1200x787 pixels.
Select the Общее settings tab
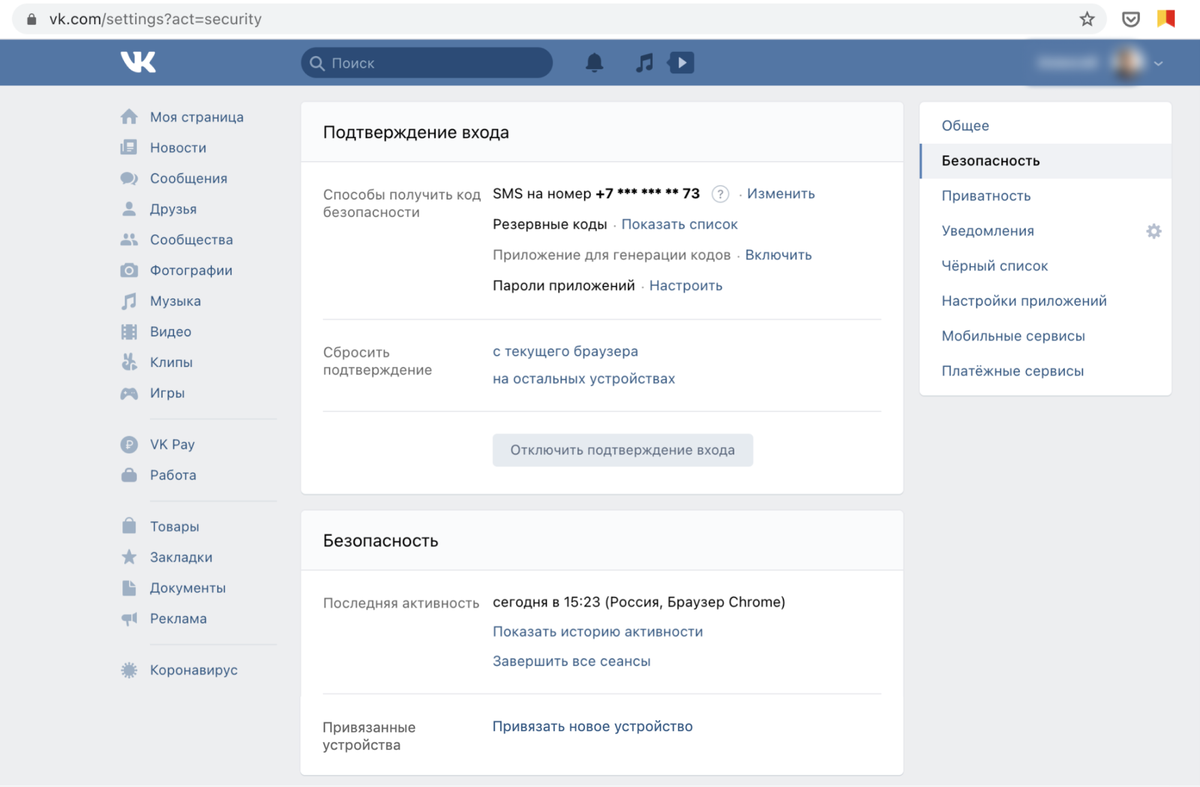tap(965, 126)
